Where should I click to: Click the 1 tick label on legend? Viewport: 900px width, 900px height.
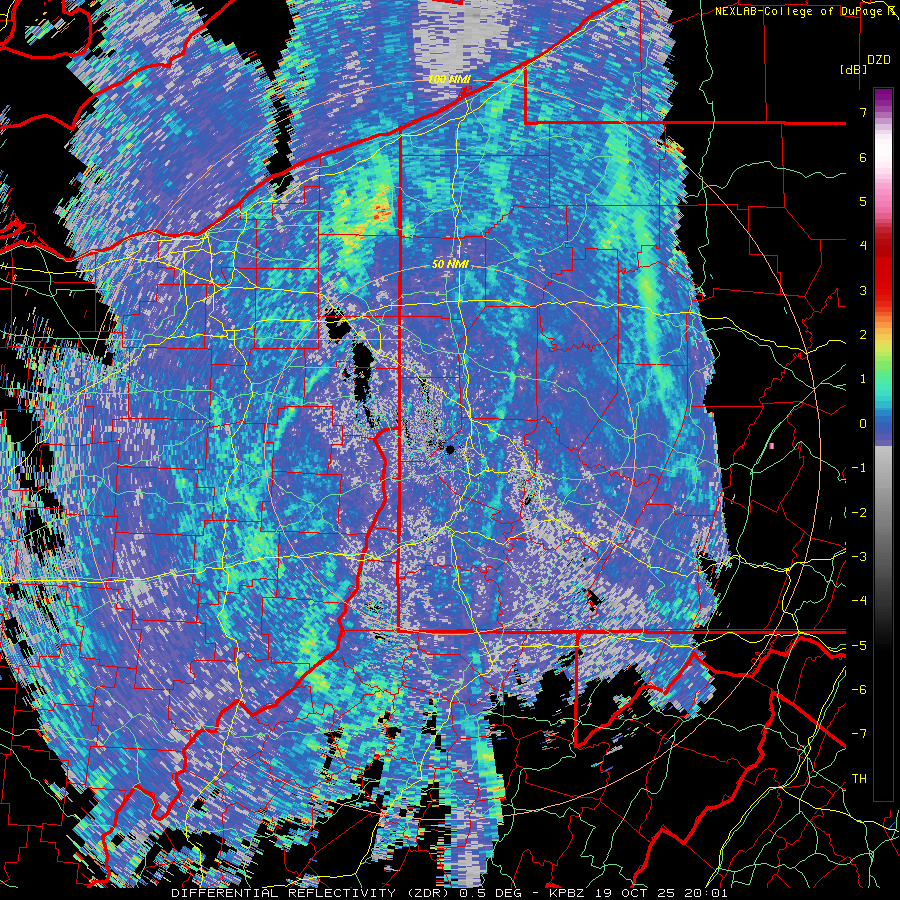863,379
